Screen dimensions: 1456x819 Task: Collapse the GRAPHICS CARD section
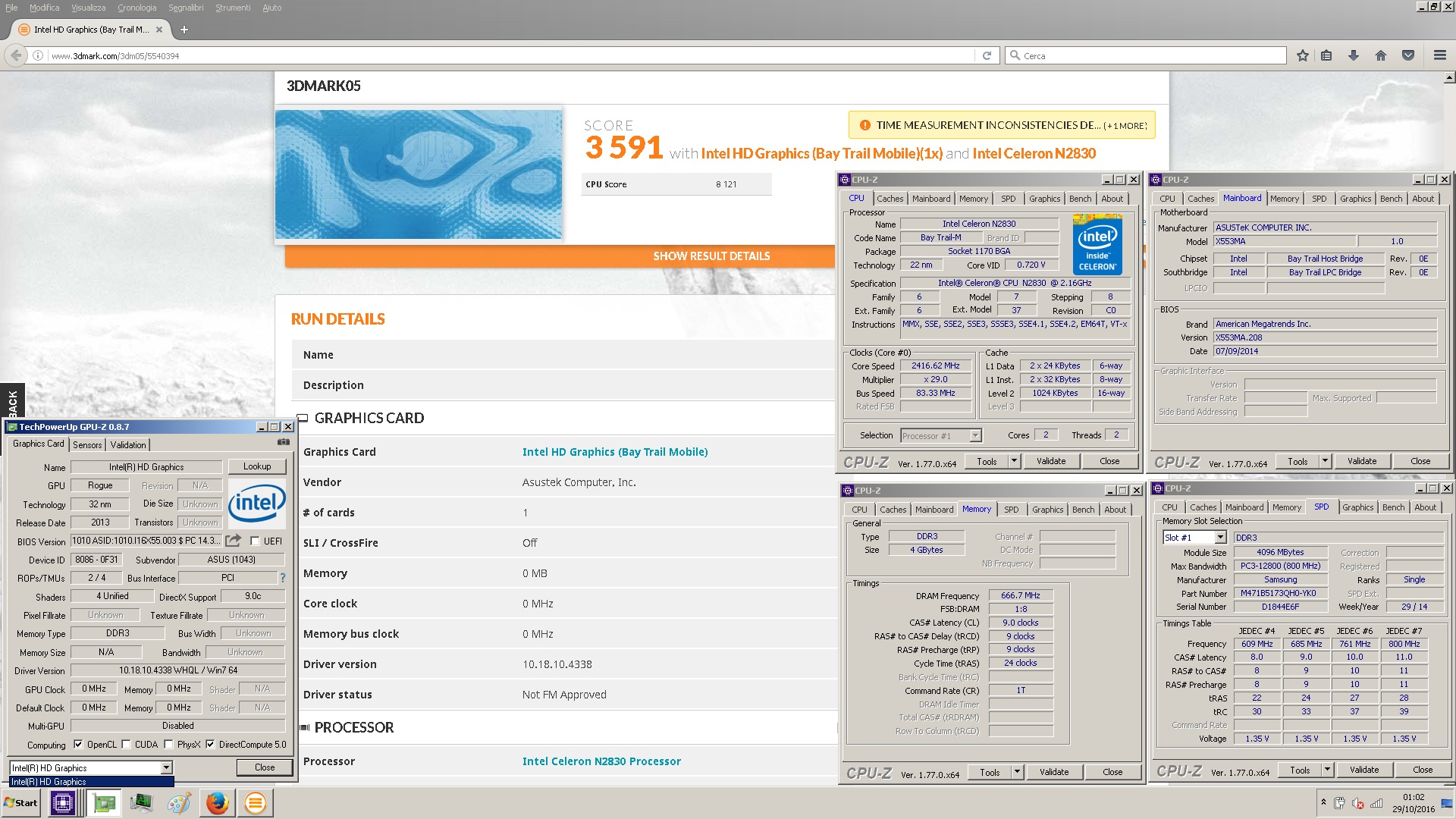303,418
